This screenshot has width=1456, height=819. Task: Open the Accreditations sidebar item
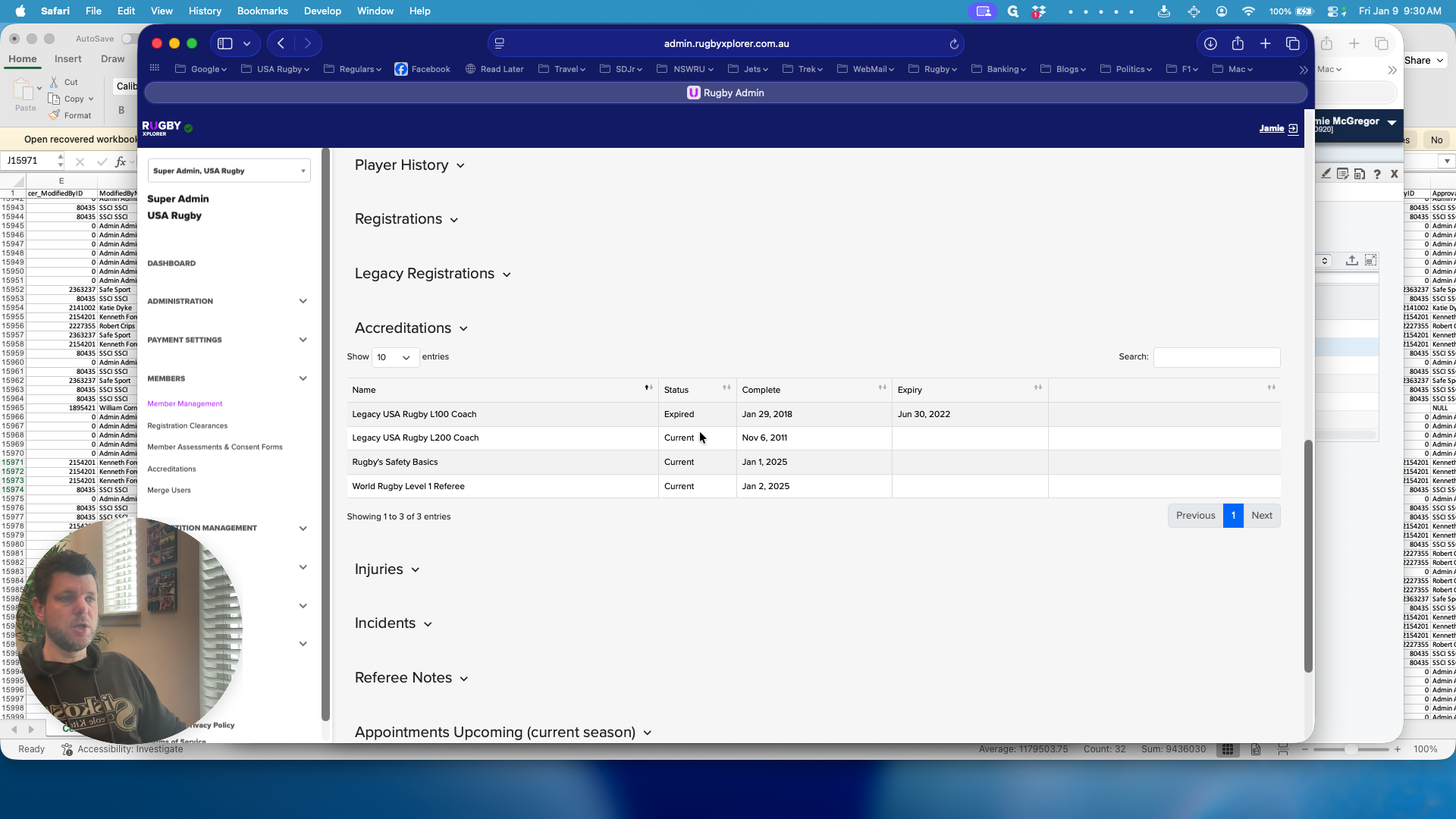171,469
